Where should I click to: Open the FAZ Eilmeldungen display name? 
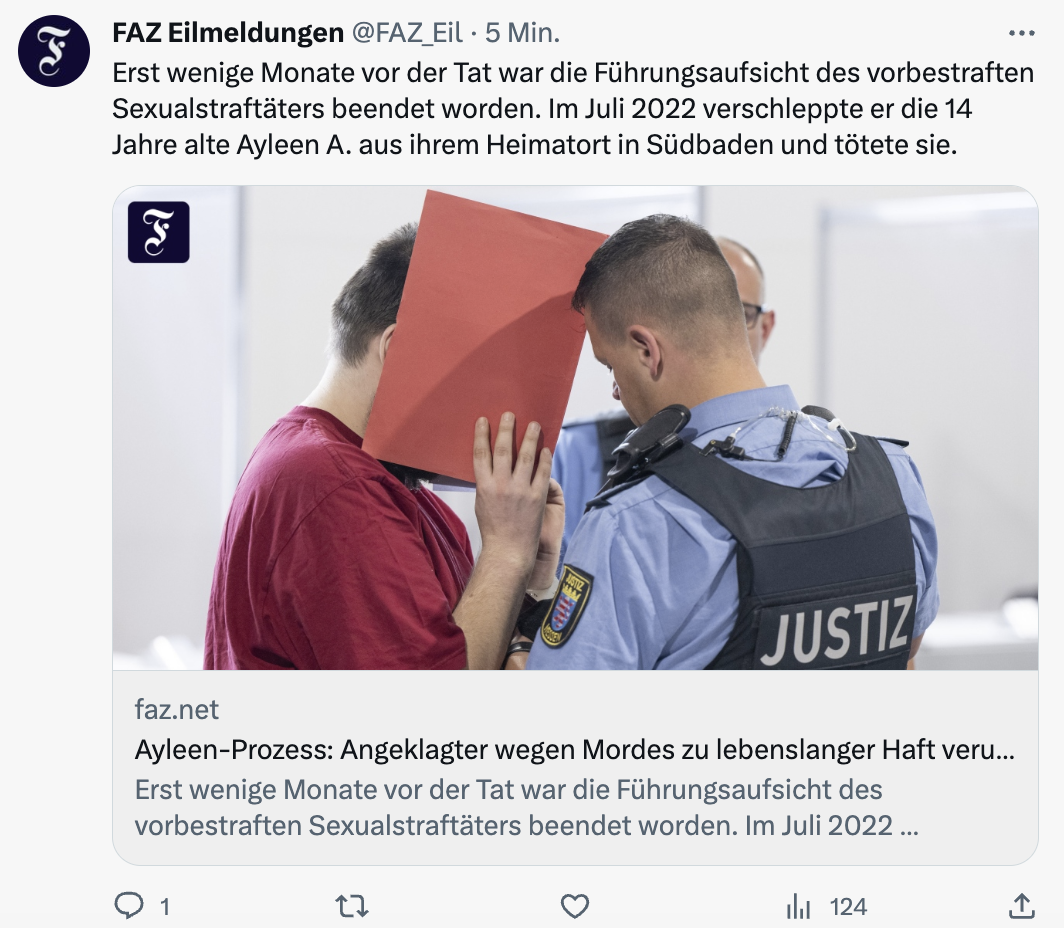tap(228, 33)
